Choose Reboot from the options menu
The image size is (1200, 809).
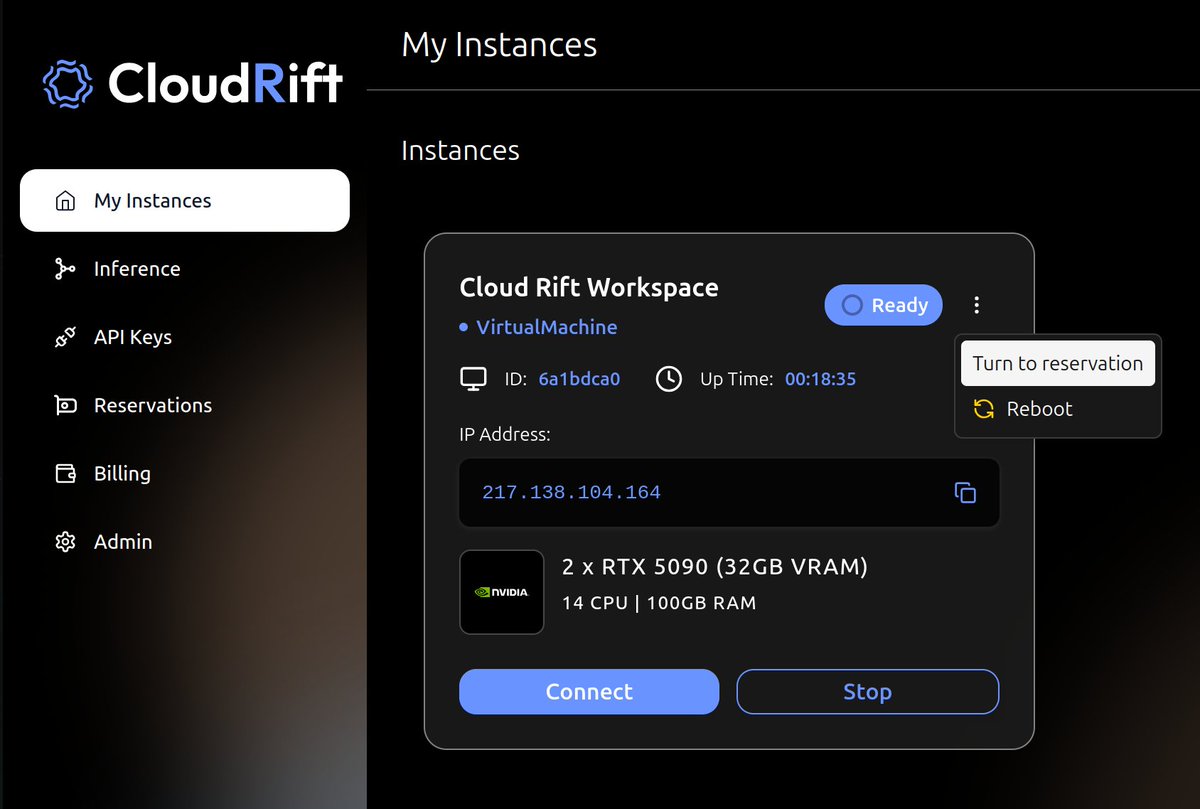tap(1058, 409)
